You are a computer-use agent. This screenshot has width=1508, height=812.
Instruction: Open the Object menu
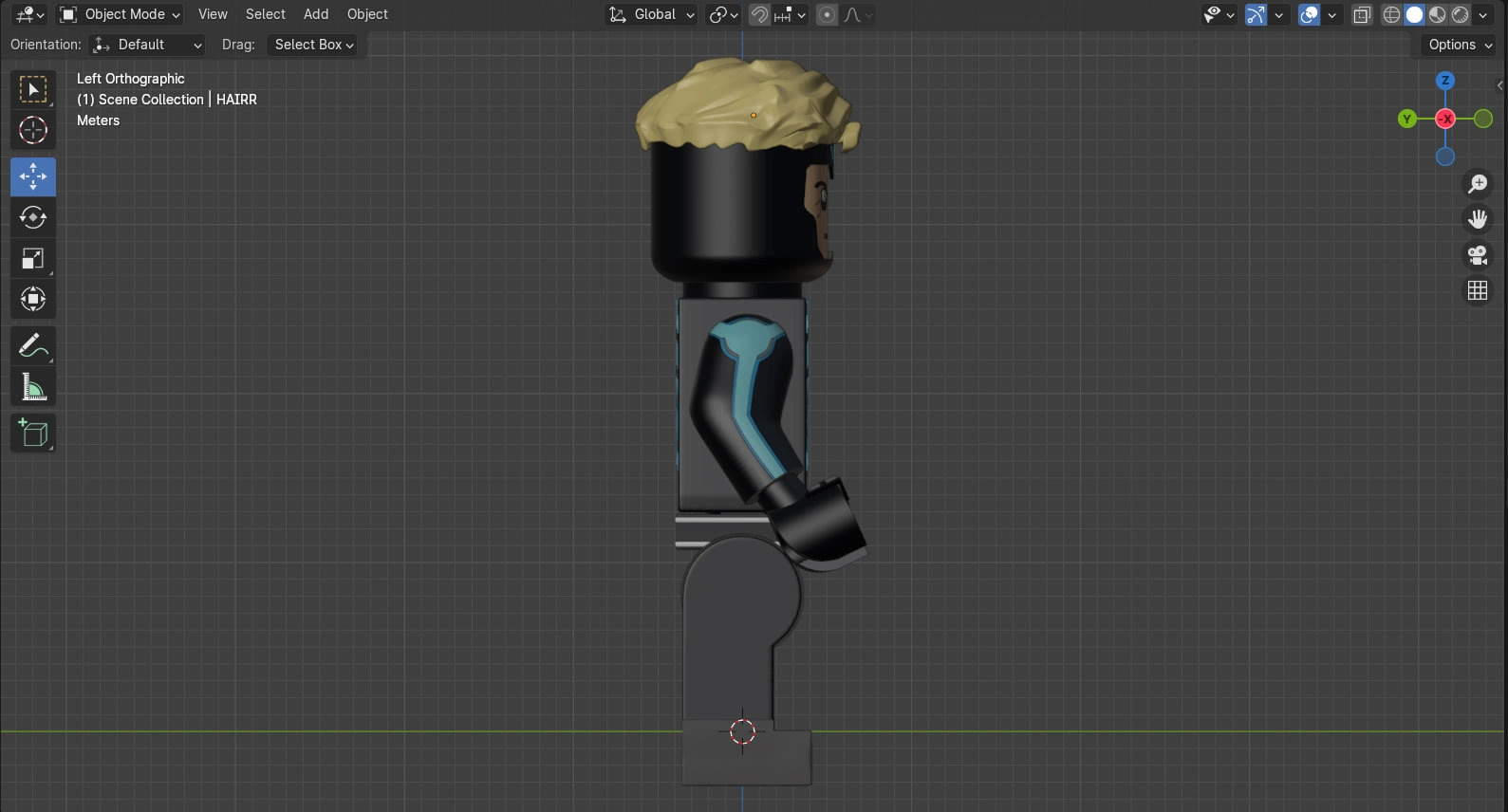pyautogui.click(x=367, y=14)
